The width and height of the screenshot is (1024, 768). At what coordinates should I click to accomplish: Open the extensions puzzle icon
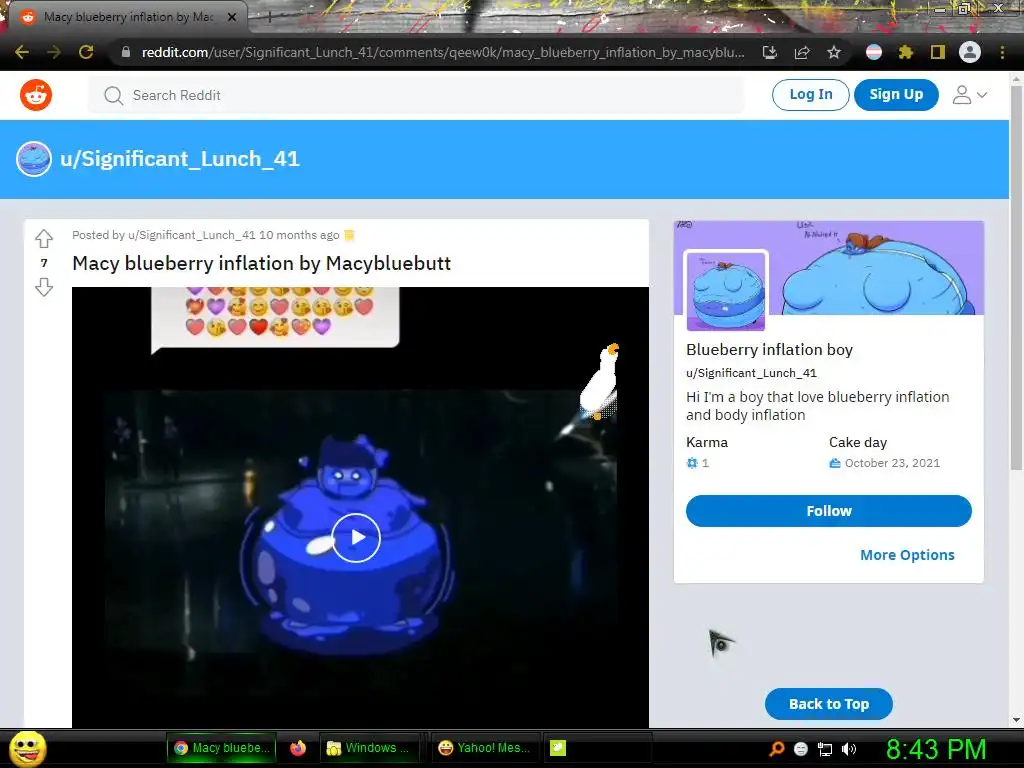905,52
